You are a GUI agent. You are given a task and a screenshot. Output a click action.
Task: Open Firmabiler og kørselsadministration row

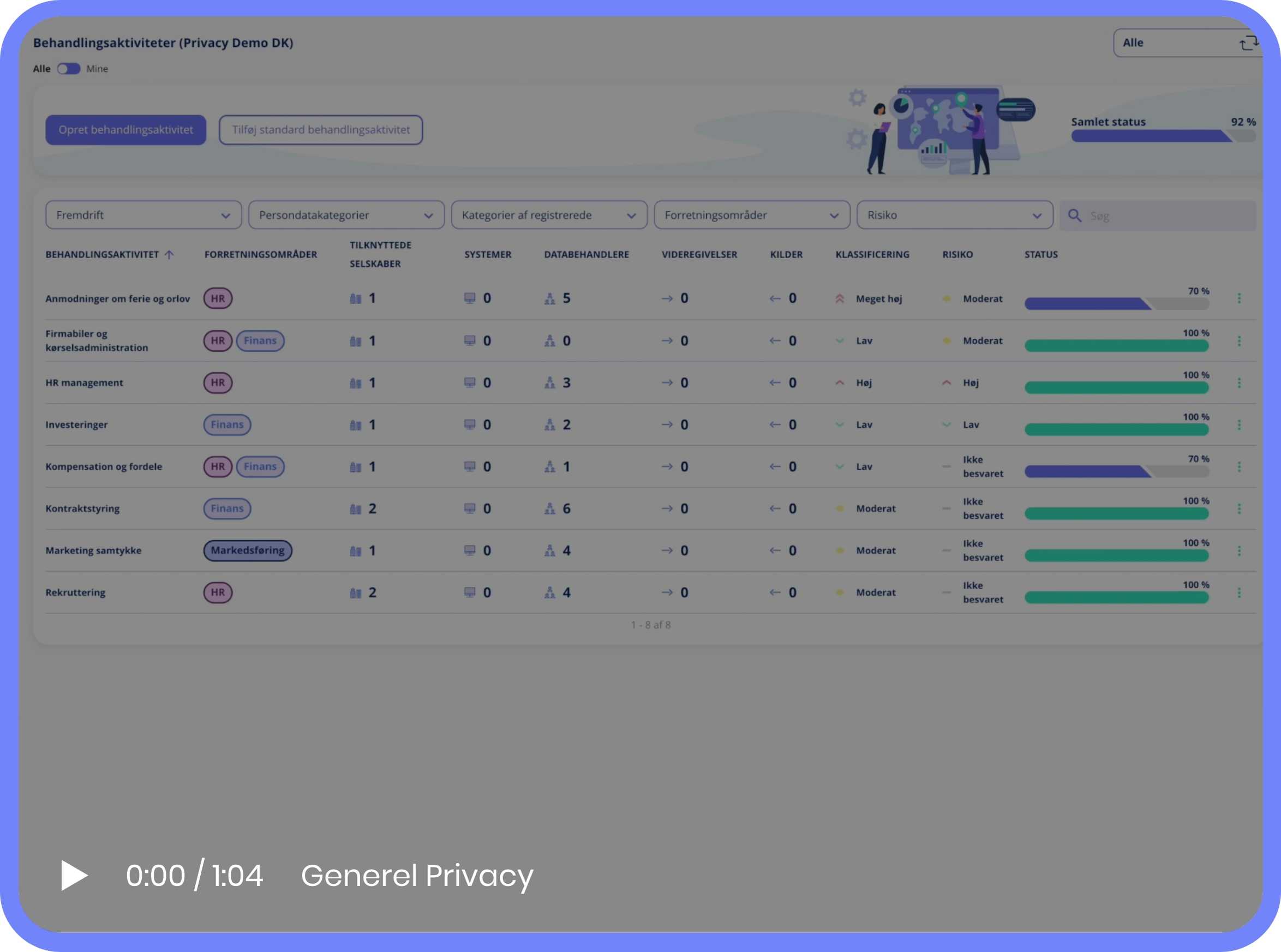(x=97, y=340)
